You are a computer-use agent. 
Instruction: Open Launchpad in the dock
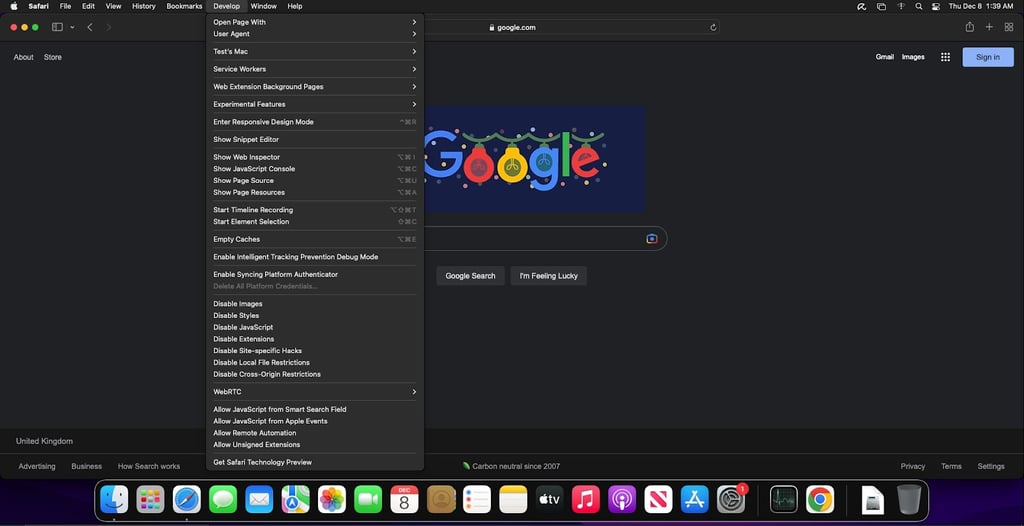pyautogui.click(x=151, y=500)
